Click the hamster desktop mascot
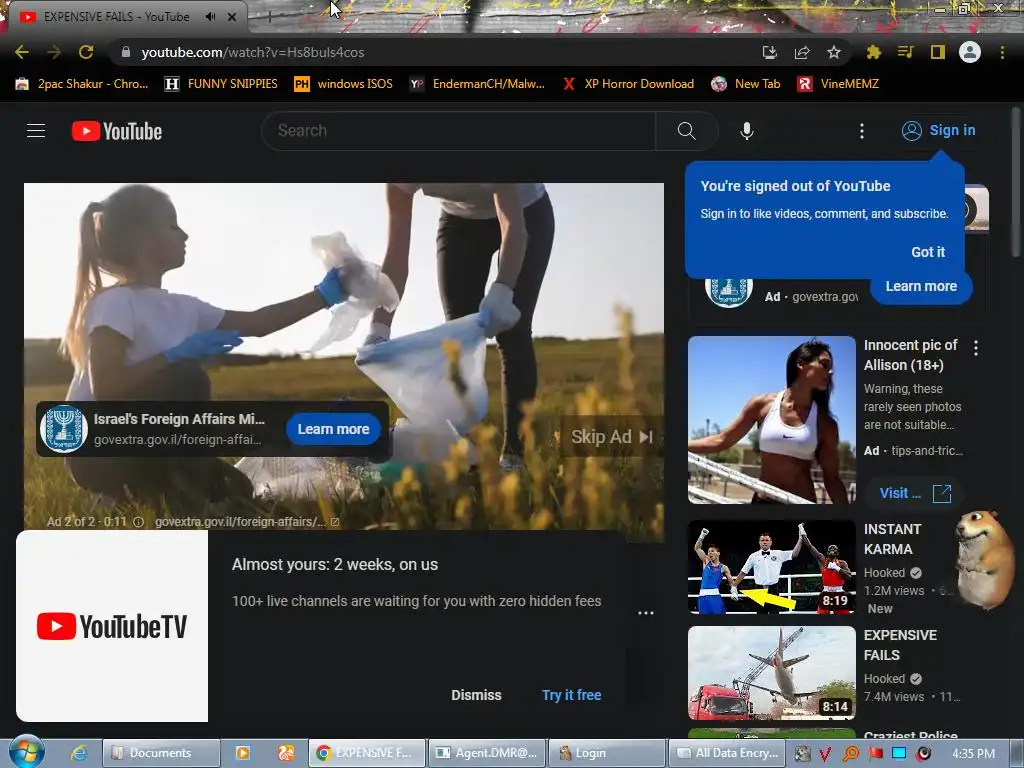1024x768 pixels. click(x=985, y=559)
